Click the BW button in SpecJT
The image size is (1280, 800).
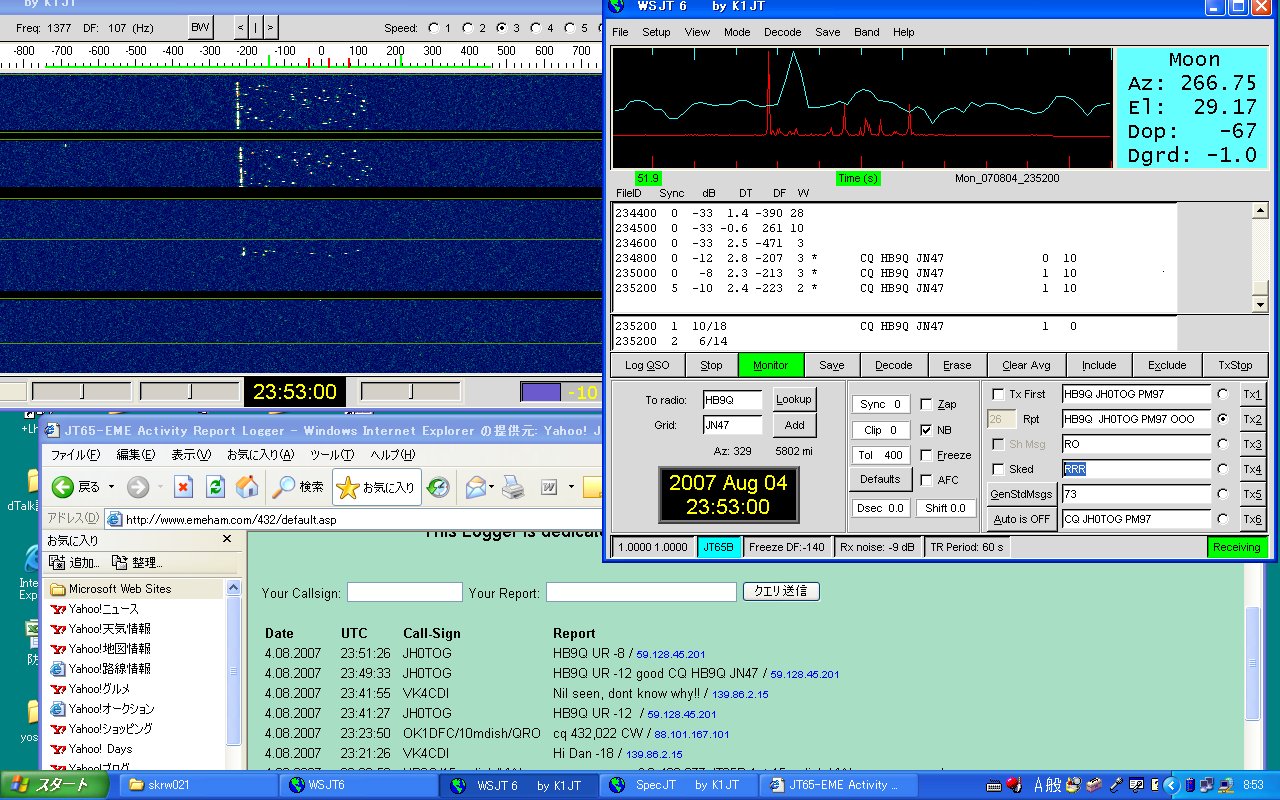pyautogui.click(x=200, y=27)
